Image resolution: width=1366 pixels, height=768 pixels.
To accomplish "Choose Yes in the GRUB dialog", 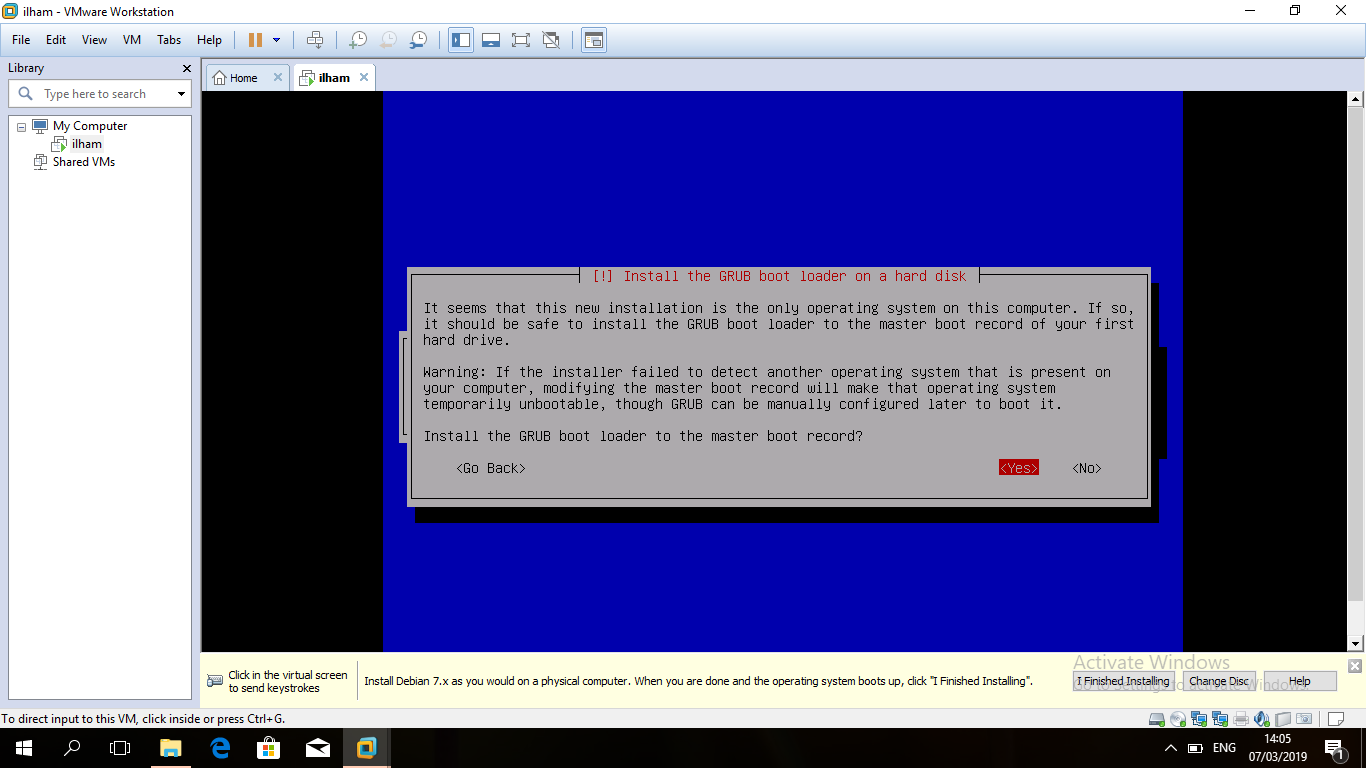I will 1018,468.
